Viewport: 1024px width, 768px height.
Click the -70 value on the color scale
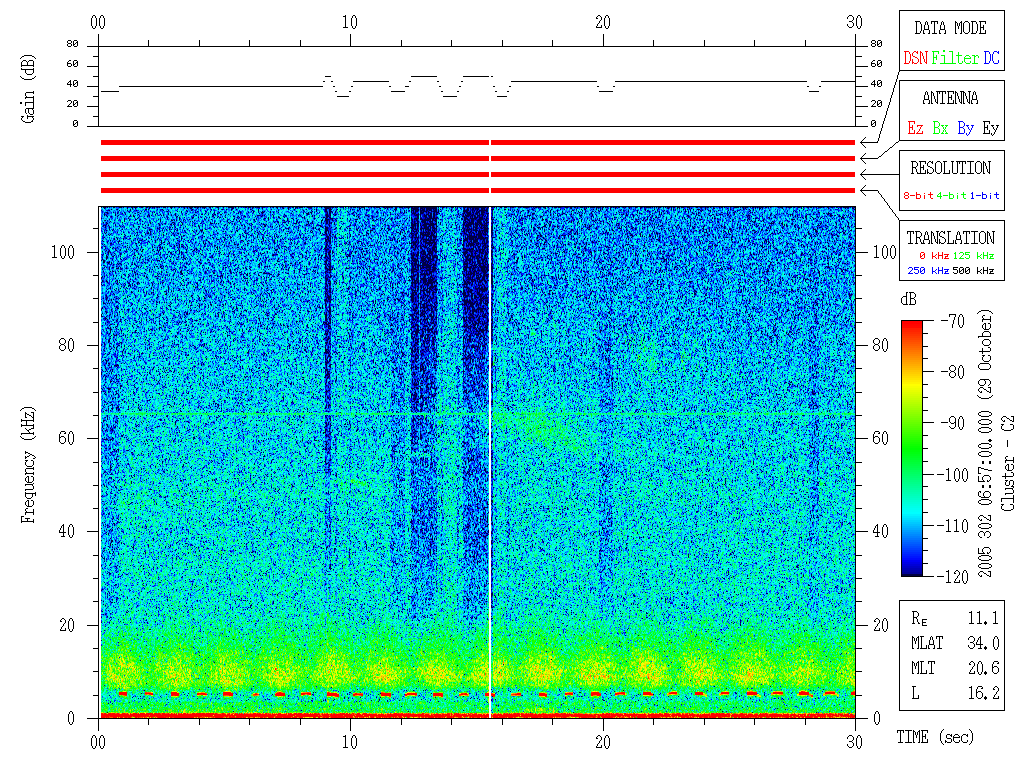(x=953, y=321)
